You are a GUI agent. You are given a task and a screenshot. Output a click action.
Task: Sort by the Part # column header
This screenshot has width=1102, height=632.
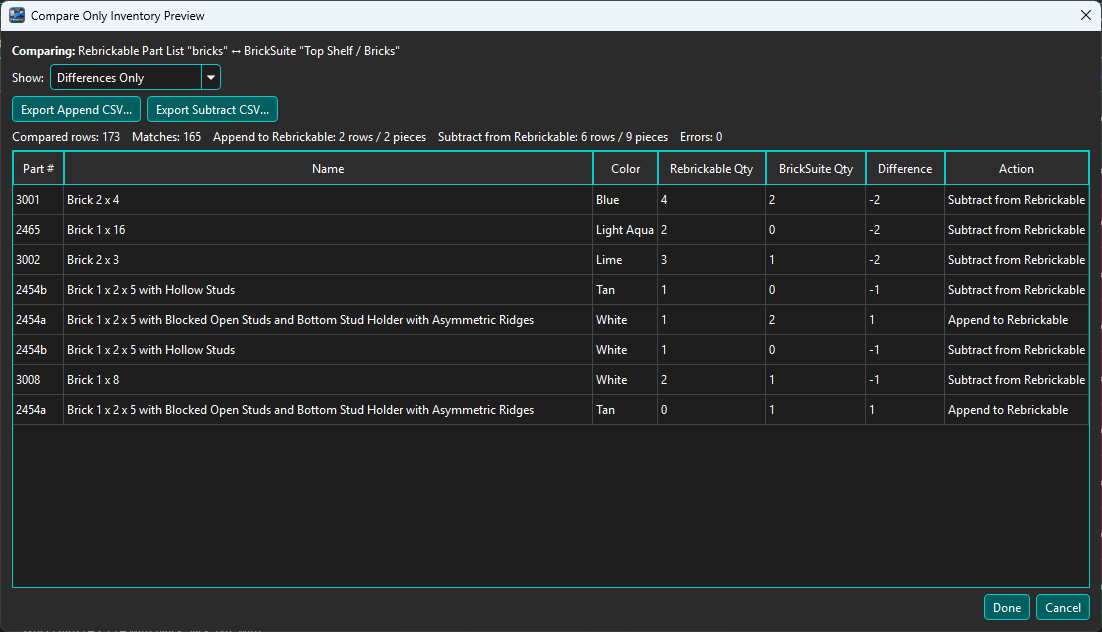pyautogui.click(x=39, y=169)
